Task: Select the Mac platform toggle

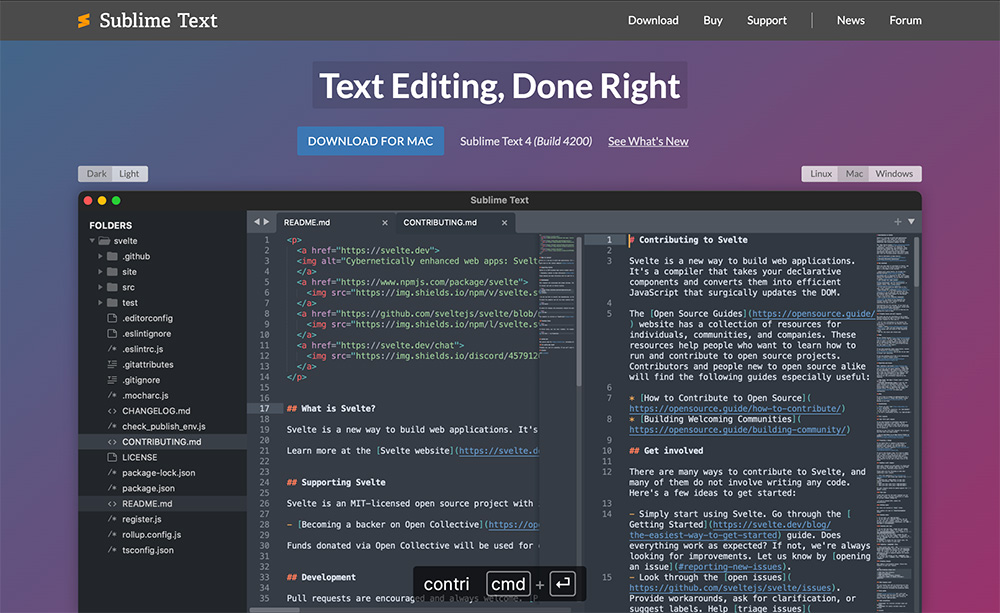Action: [854, 174]
